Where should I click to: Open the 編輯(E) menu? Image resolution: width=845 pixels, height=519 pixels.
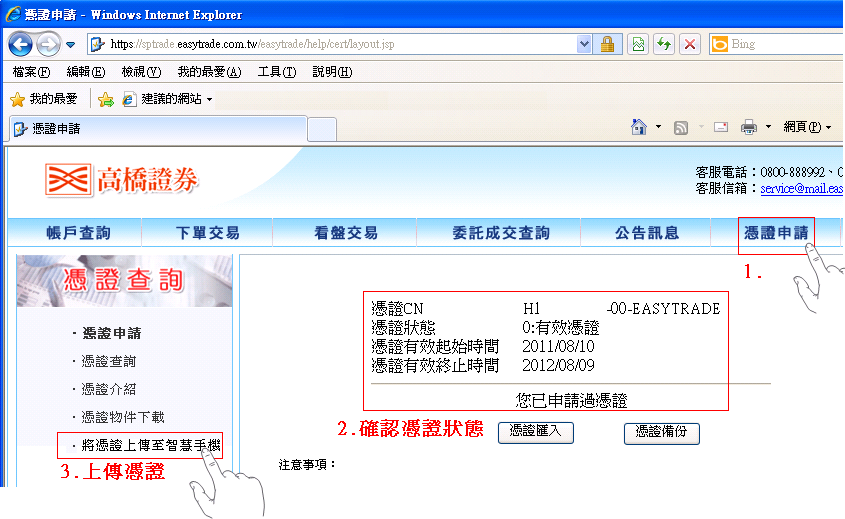(x=86, y=72)
